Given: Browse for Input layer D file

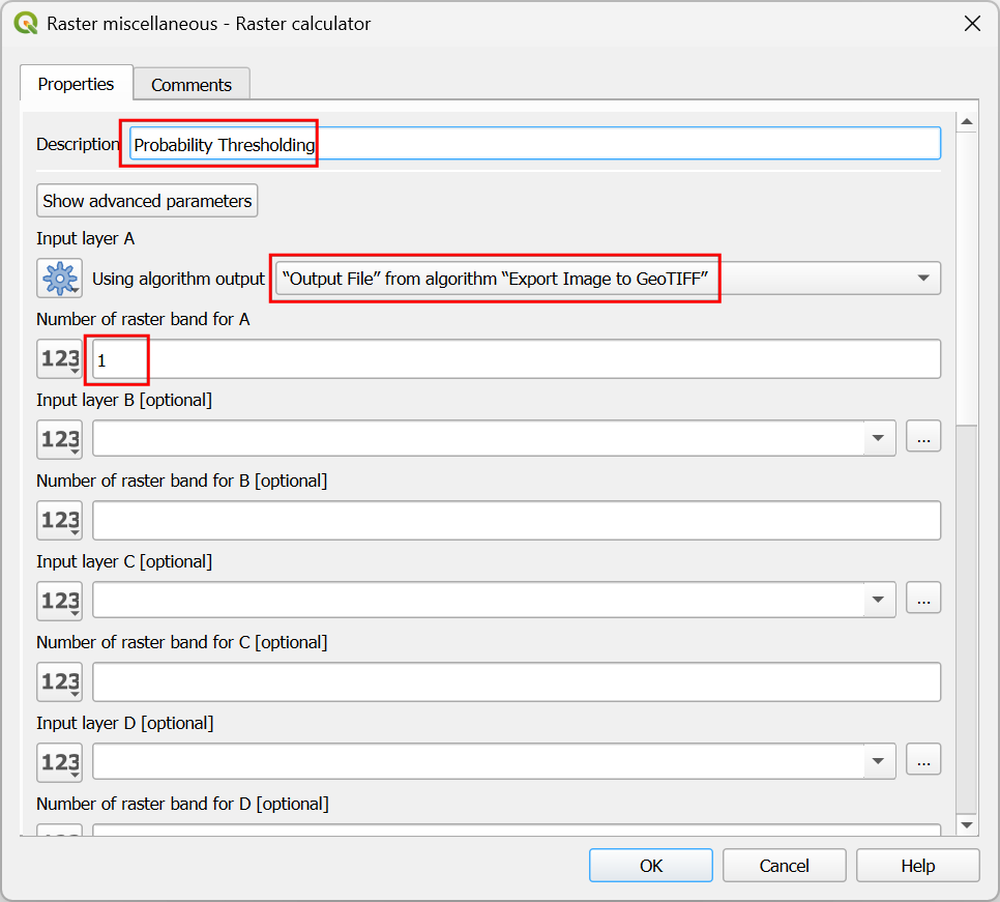Looking at the screenshot, I should tap(923, 760).
